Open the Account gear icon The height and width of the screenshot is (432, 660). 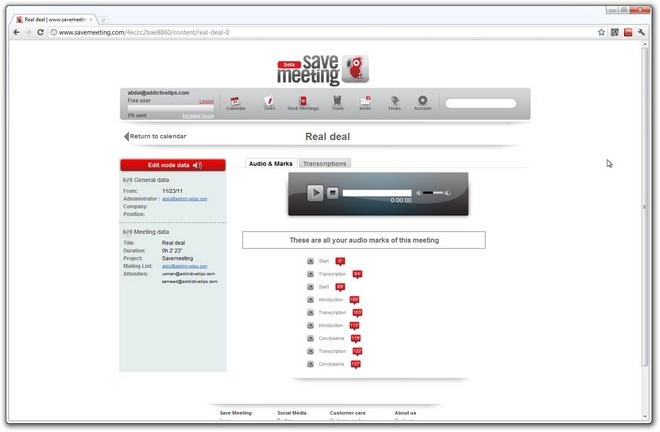click(423, 103)
